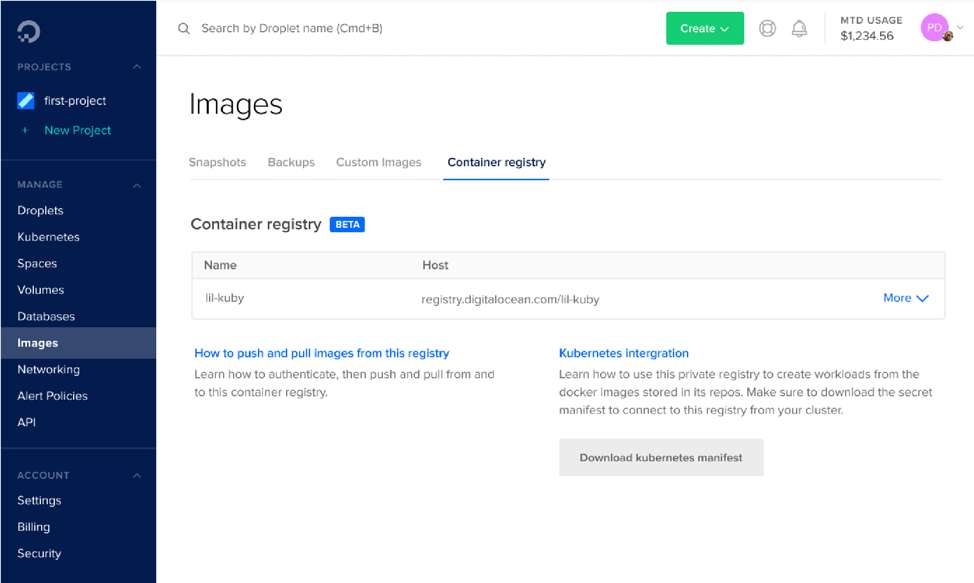Click the user avatar PD
This screenshot has height=583, width=974.
click(x=934, y=28)
